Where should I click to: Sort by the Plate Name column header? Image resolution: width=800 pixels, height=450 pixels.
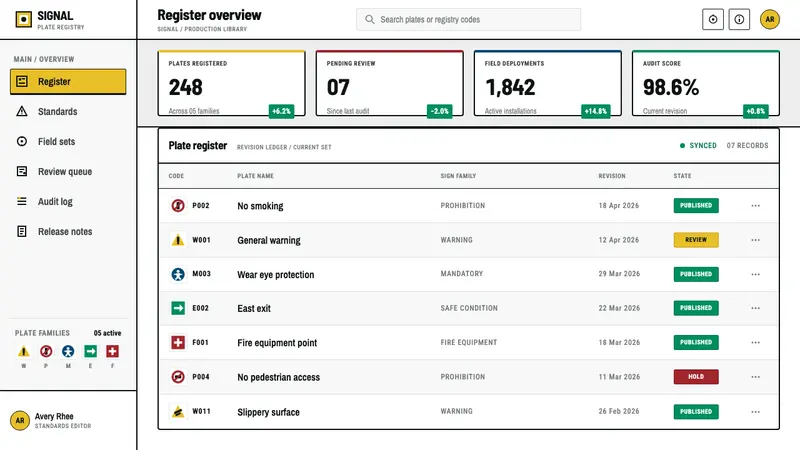[x=256, y=176]
